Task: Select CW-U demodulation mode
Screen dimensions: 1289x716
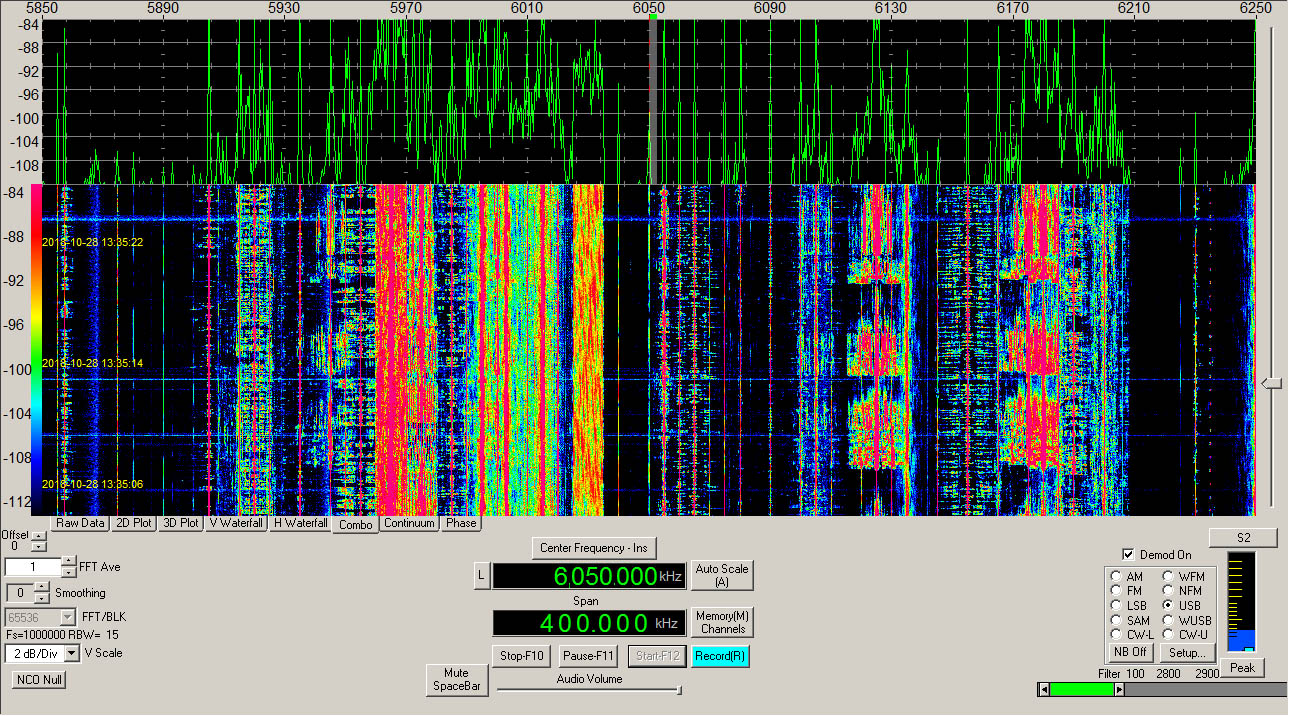Action: click(1169, 635)
